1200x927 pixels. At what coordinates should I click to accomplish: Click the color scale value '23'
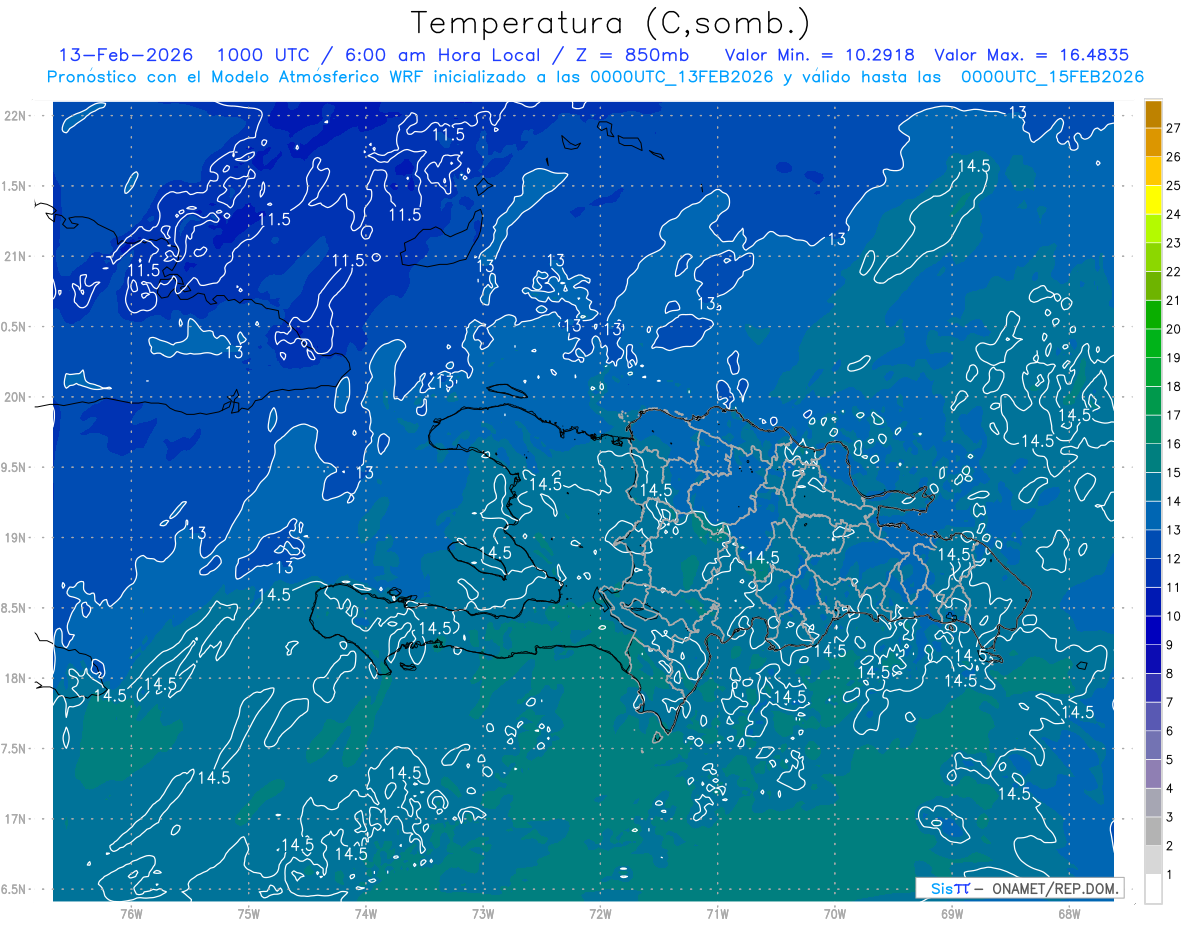tap(1173, 243)
